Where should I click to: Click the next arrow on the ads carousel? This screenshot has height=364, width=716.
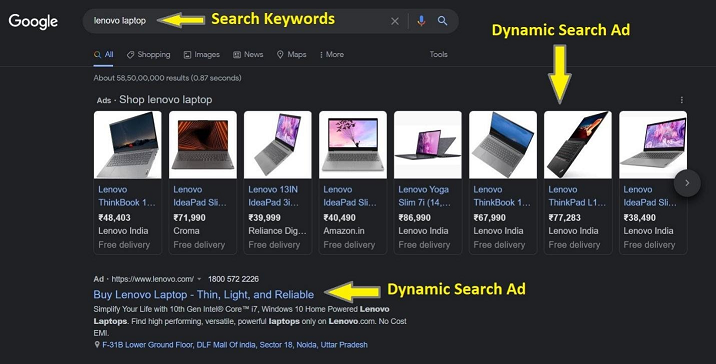tap(687, 183)
